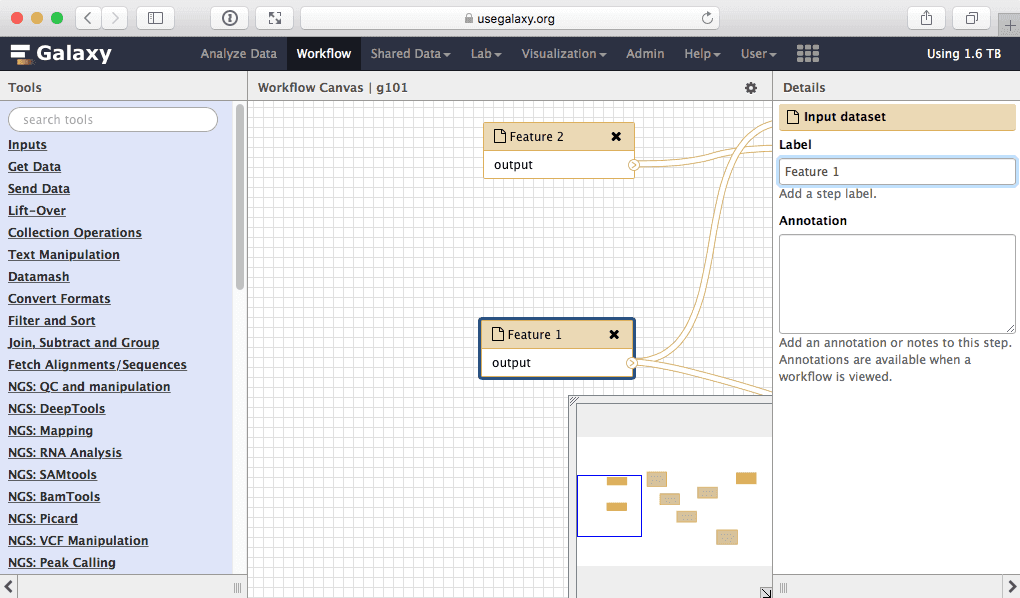Click Feature 1 output connector terminal
1020x598 pixels.
pos(633,363)
